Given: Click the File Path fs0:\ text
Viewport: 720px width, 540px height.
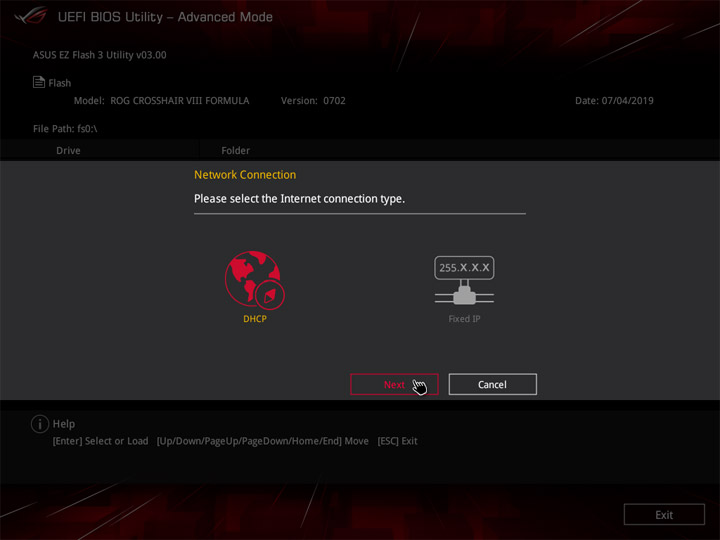Looking at the screenshot, I should (x=65, y=129).
